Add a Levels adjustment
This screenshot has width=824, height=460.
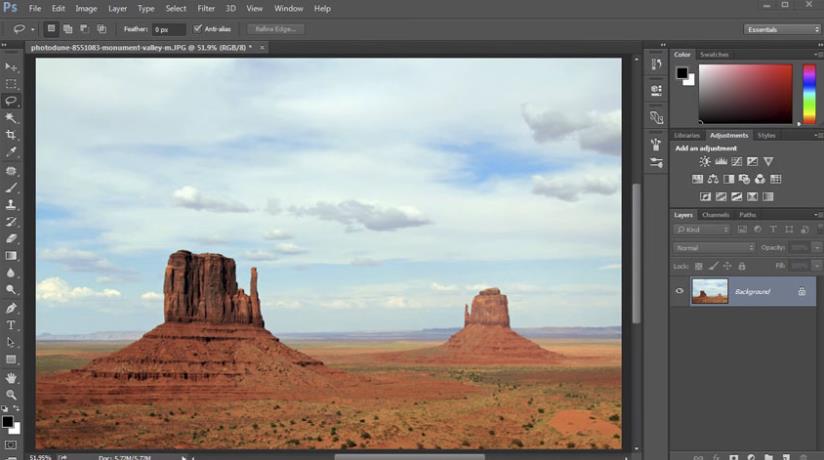[721, 161]
